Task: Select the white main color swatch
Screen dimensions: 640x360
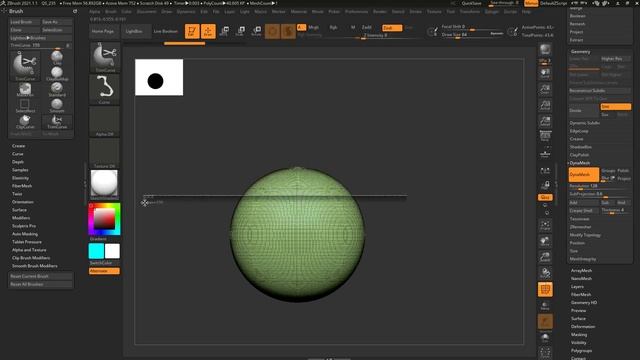Action: point(112,251)
